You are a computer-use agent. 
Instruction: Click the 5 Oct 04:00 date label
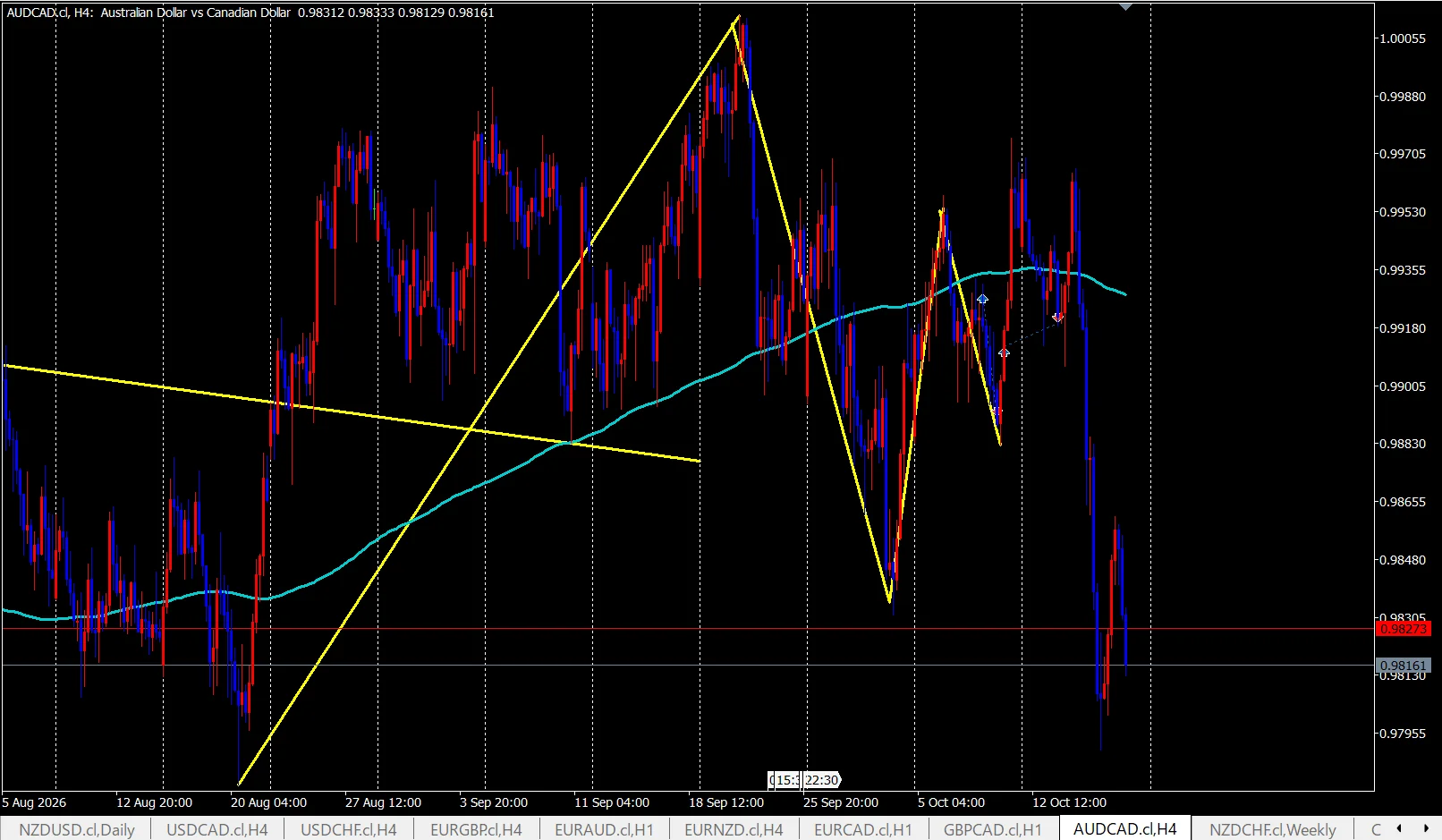951,802
